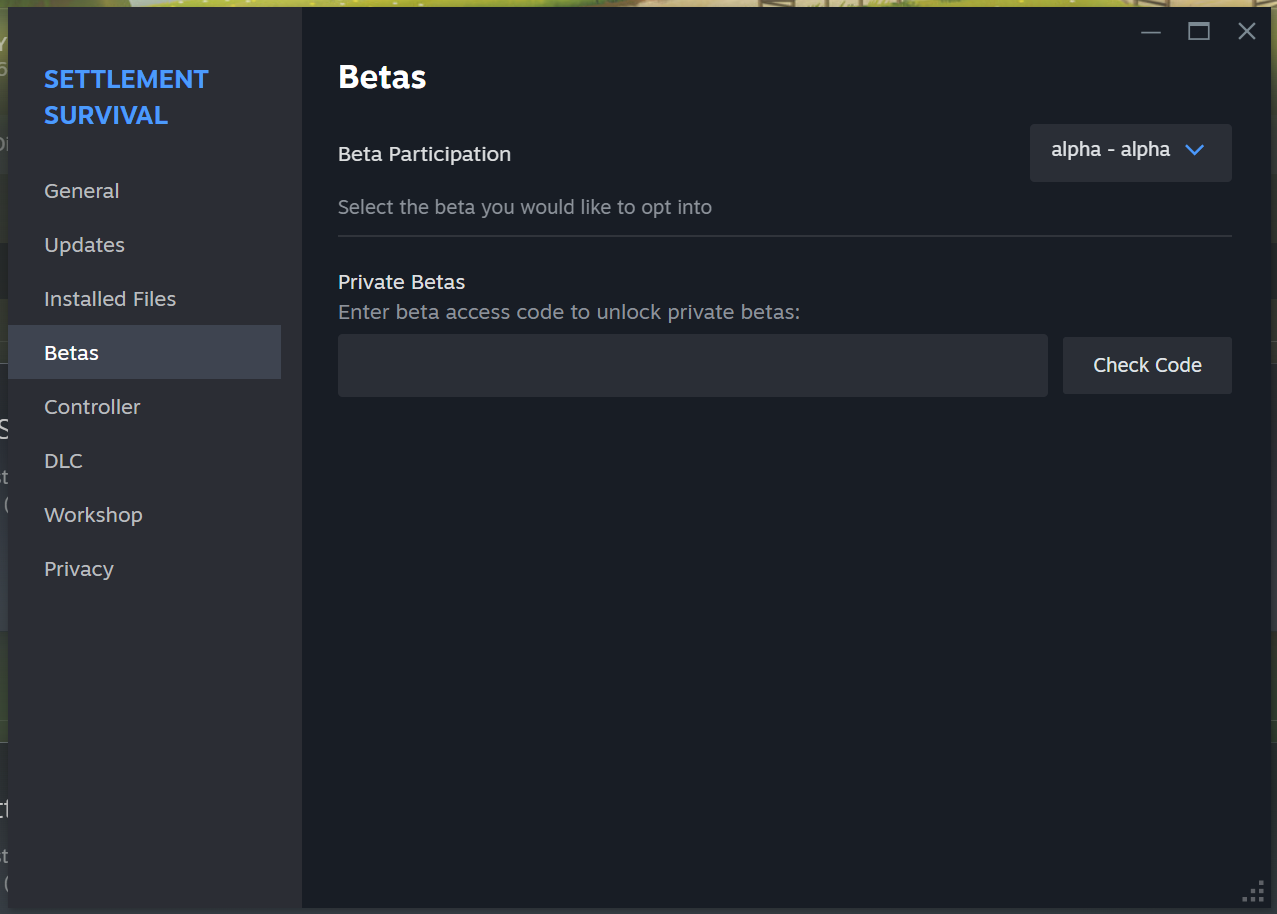
Task: Click the Beta Participation label
Action: (424, 154)
